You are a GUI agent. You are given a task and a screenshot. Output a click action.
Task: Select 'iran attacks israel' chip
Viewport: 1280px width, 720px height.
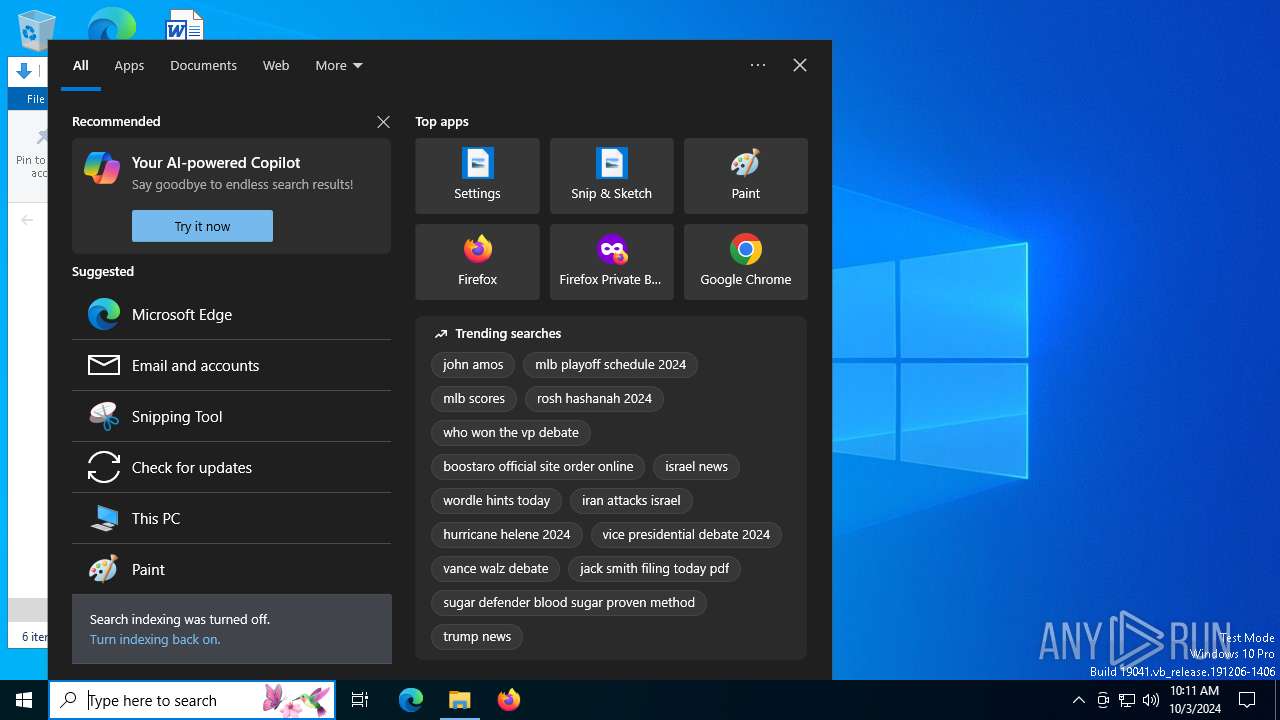point(631,501)
